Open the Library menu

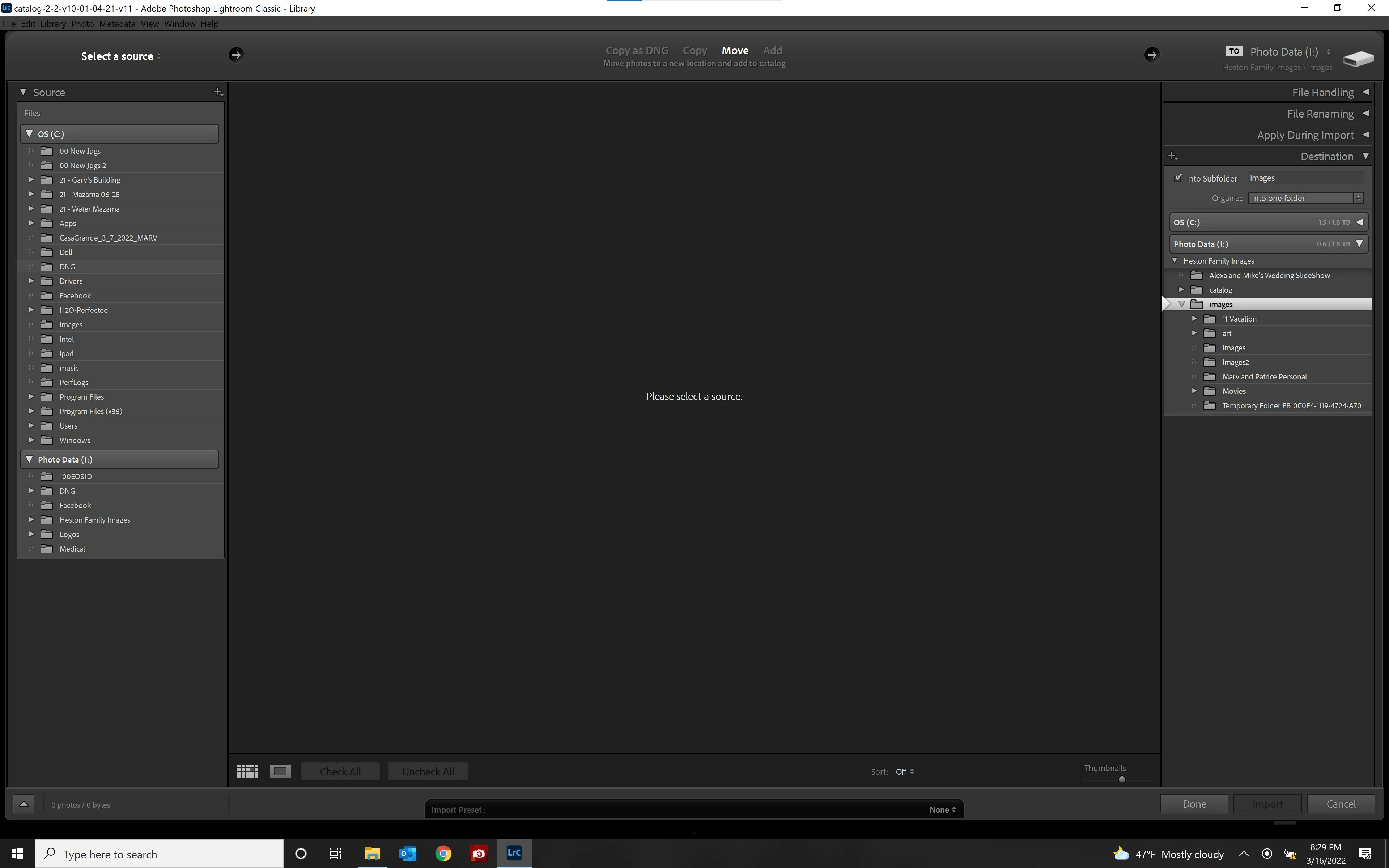click(53, 24)
